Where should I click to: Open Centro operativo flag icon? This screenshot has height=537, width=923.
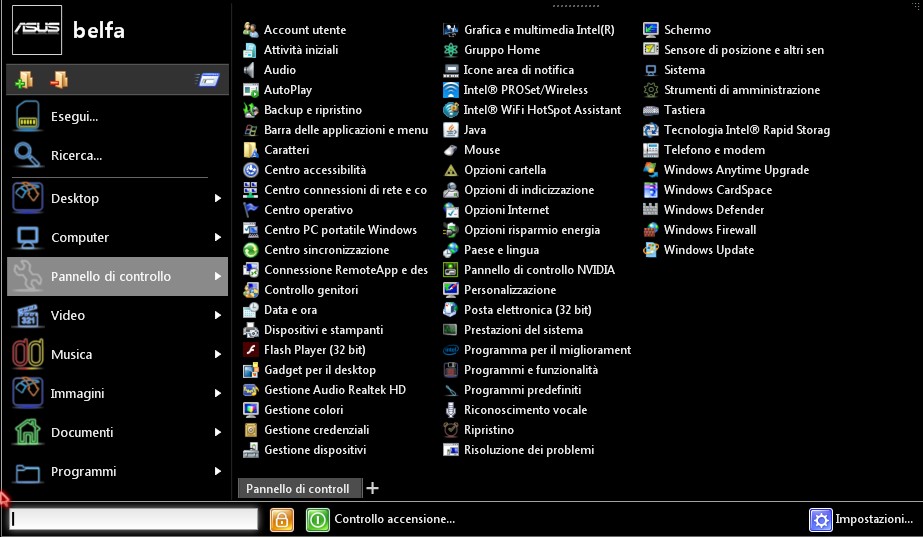(251, 210)
